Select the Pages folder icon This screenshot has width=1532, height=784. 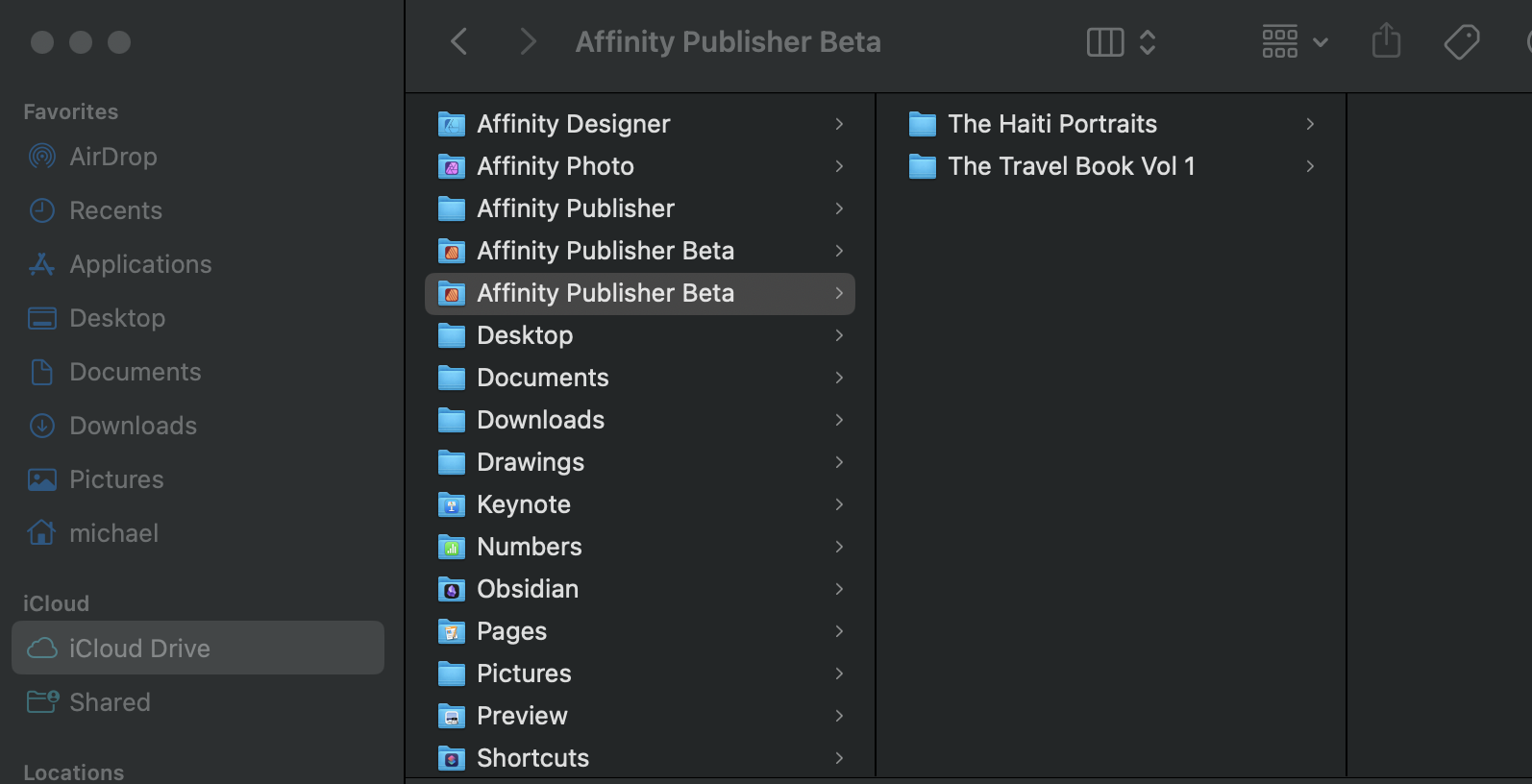[452, 631]
